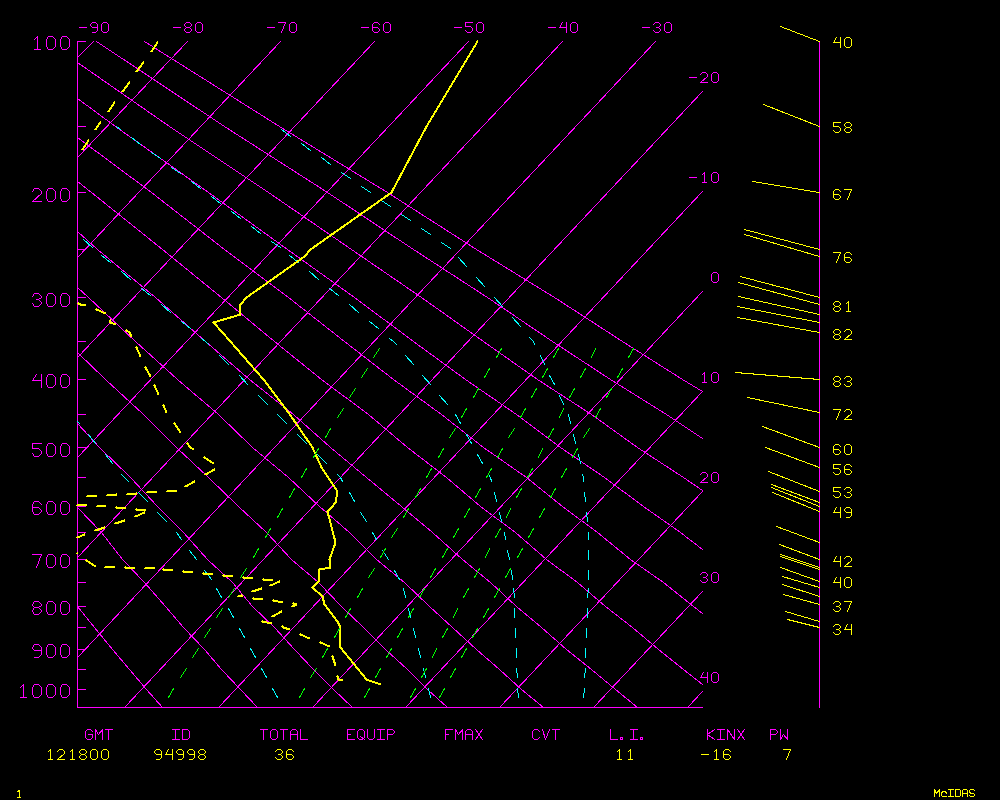This screenshot has height=800, width=1000.
Task: Click the 200 pressure level label
Action: [50, 194]
